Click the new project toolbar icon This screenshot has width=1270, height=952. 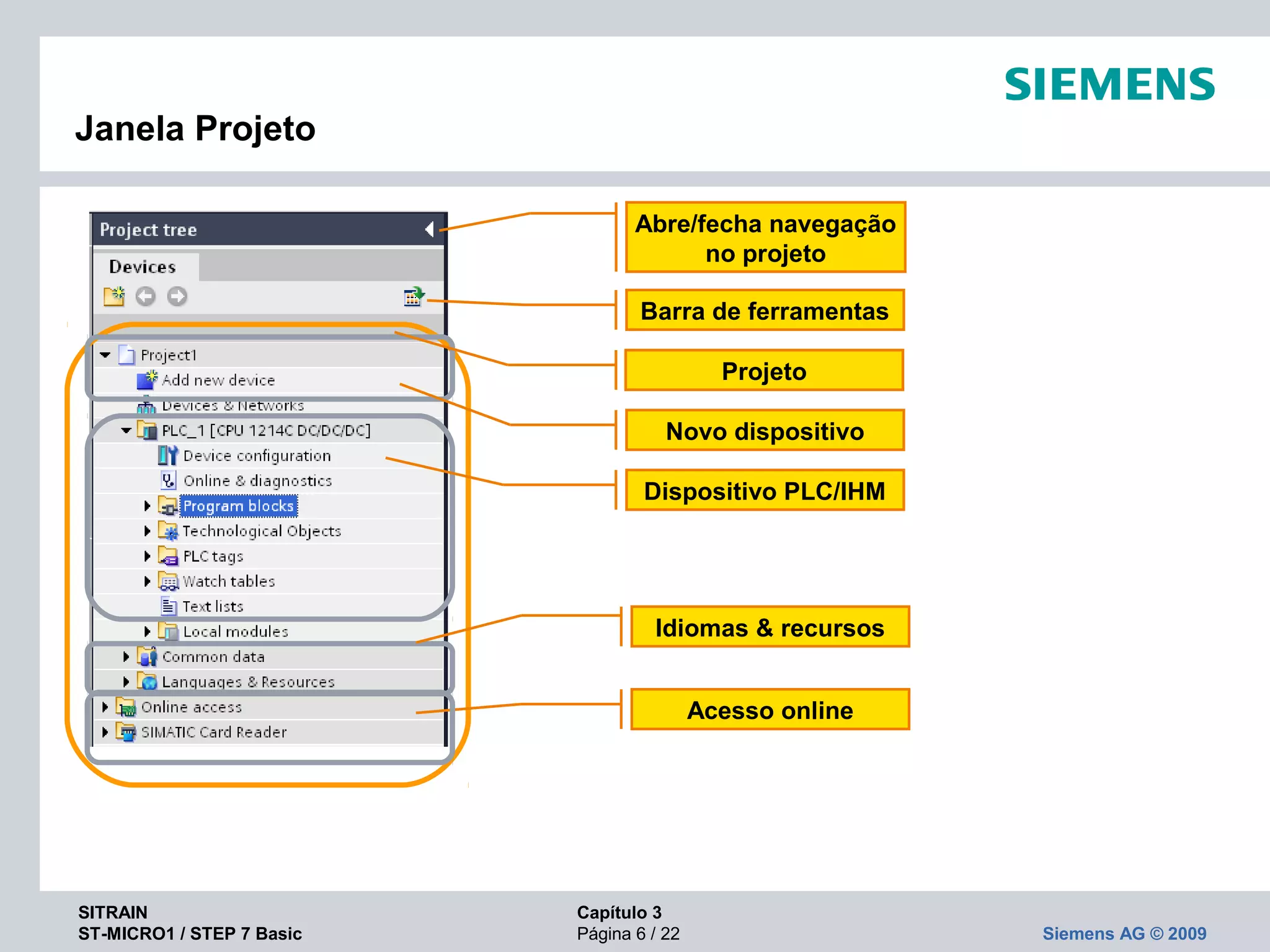pos(113,296)
